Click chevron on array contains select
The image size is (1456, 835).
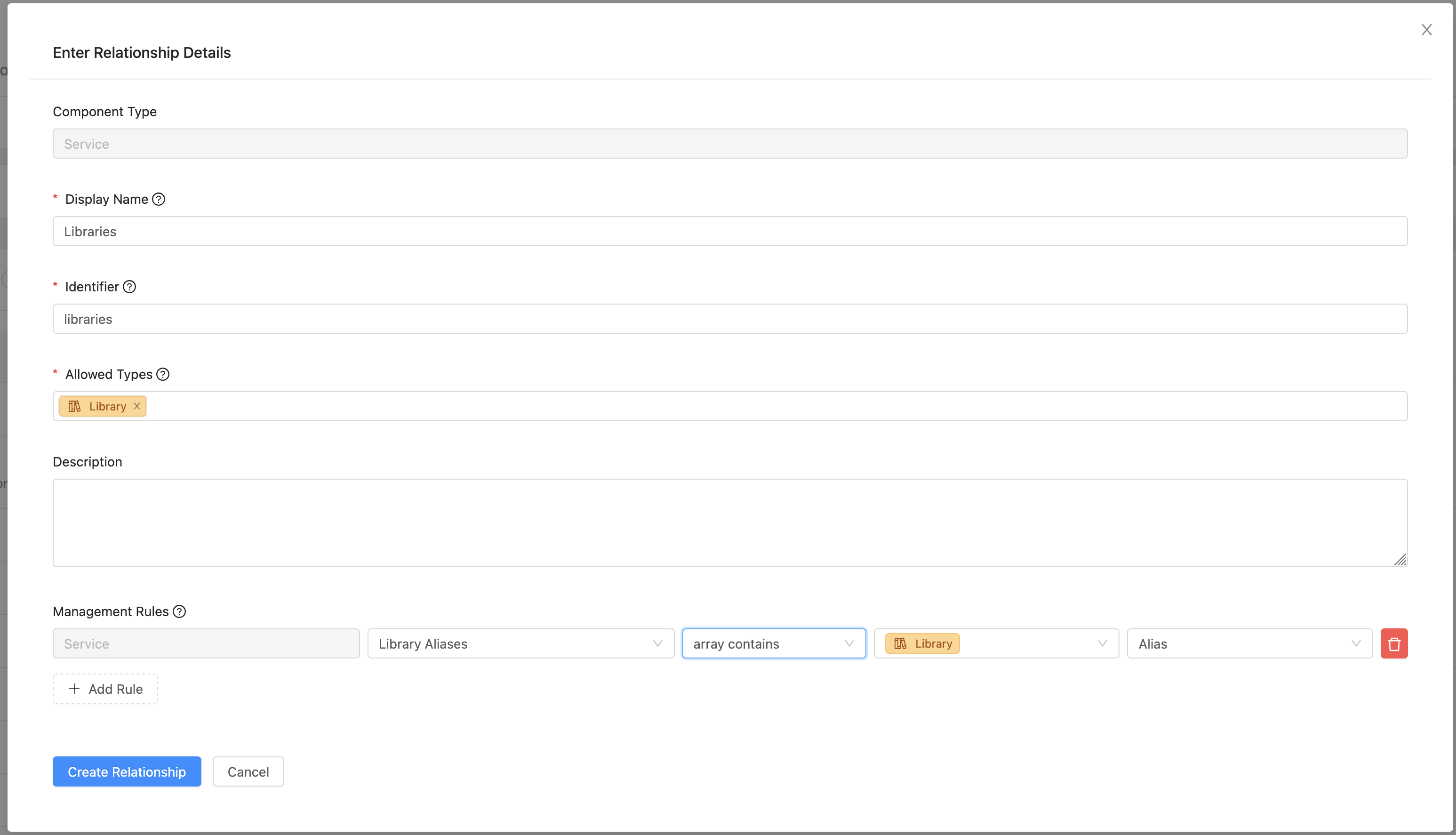tap(849, 643)
